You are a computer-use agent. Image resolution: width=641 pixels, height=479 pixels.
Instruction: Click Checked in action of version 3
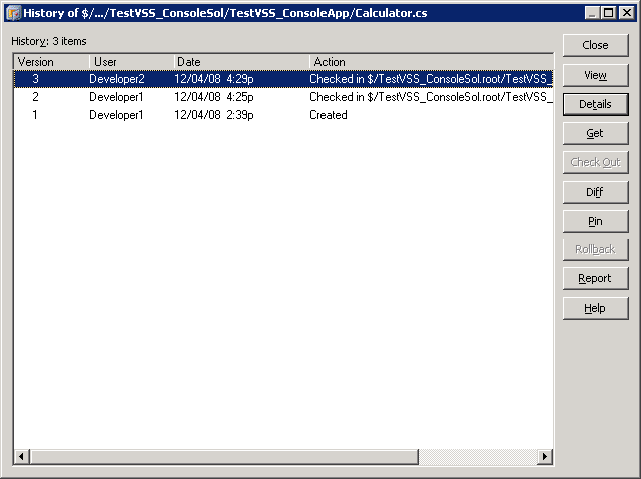point(431,79)
